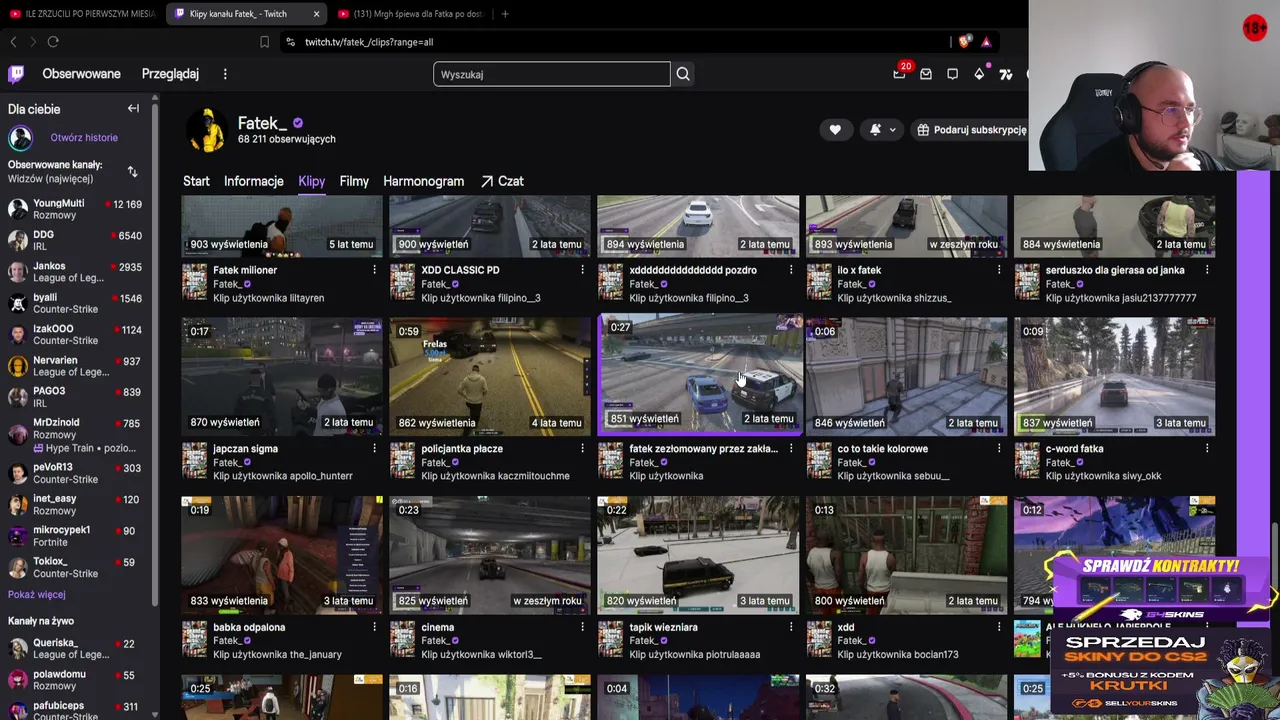Expand the notification bell chevron dropdown
This screenshot has width=1280, height=720.
coord(892,130)
